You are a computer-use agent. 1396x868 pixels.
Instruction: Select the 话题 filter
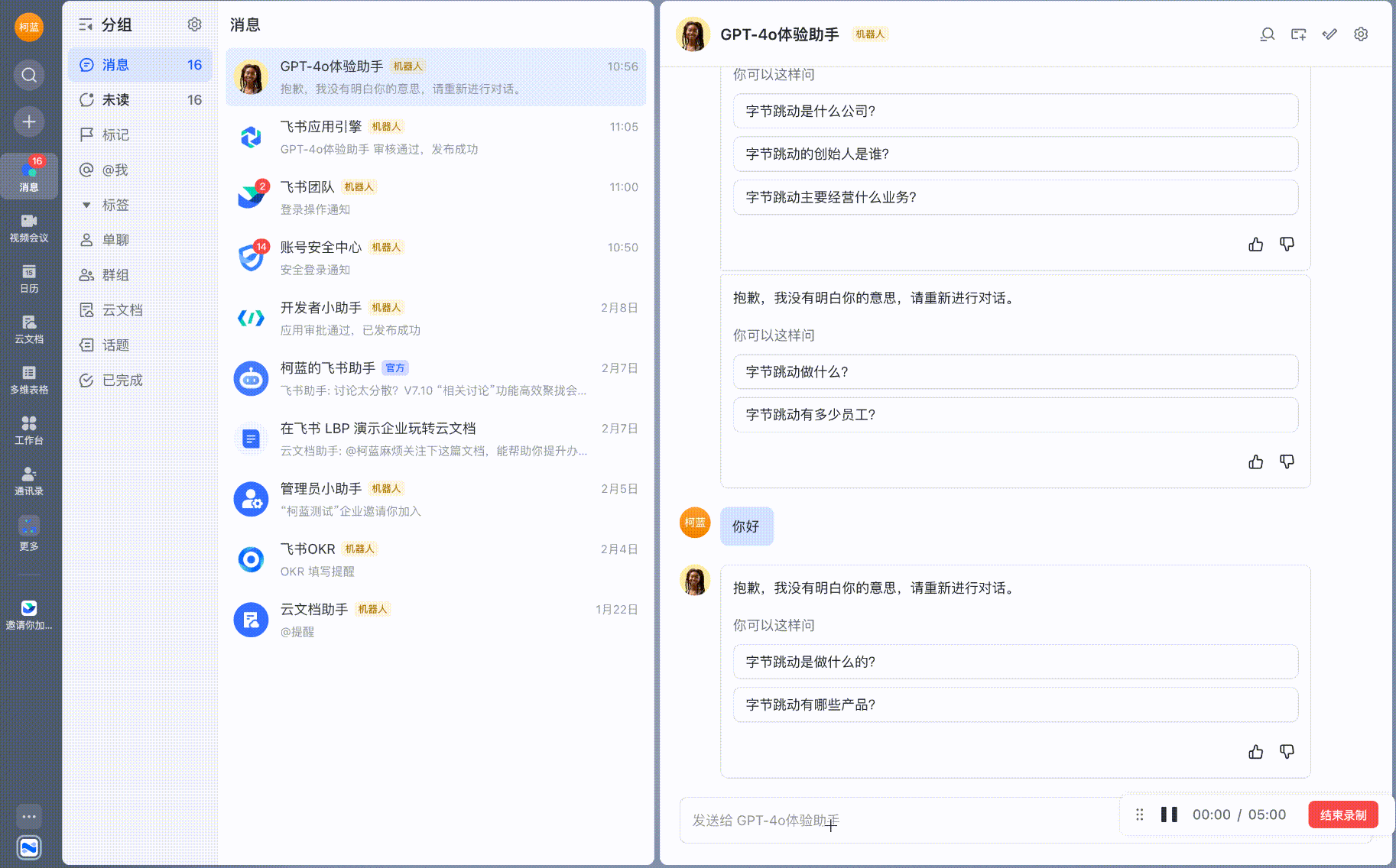[x=141, y=345]
